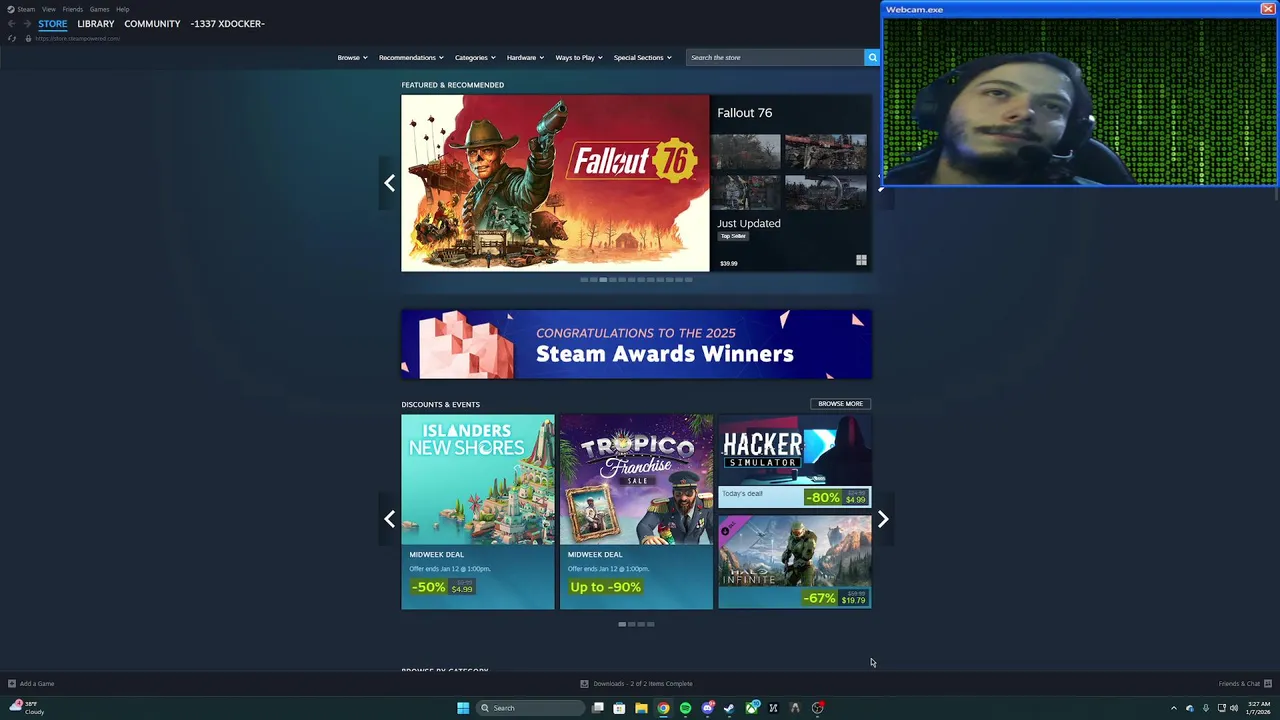
Task: Click the Add a Game plus icon
Action: pos(12,684)
